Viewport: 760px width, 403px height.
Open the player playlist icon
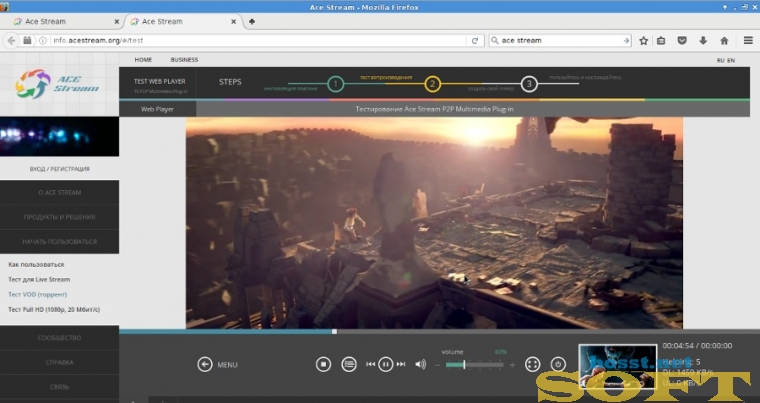click(349, 364)
